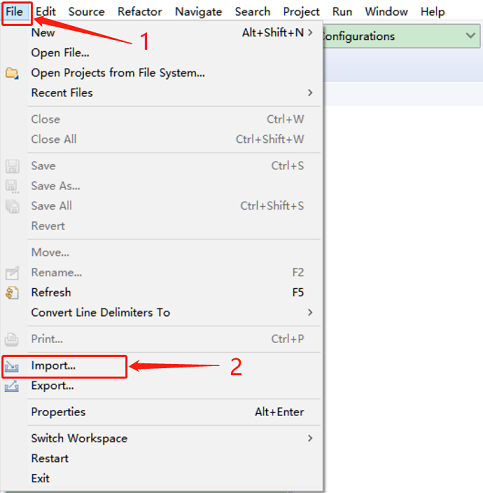483x493 pixels.
Task: Select Restart in the File menu
Action: coord(50,458)
